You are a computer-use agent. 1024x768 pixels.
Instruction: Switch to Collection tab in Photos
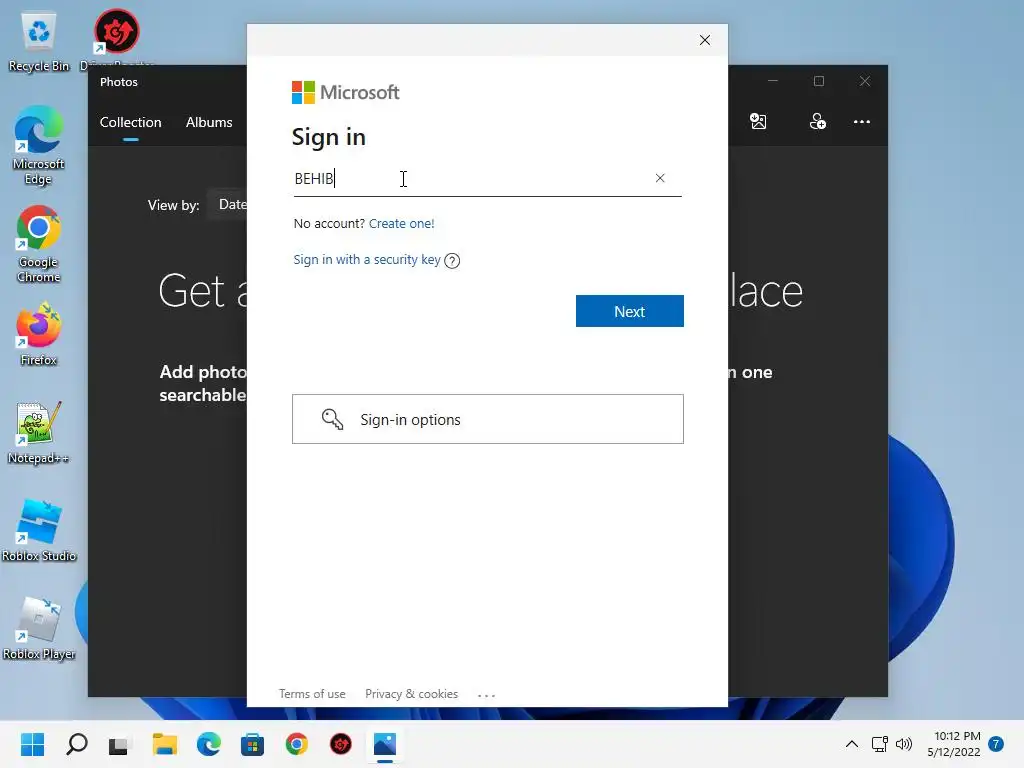coord(131,122)
